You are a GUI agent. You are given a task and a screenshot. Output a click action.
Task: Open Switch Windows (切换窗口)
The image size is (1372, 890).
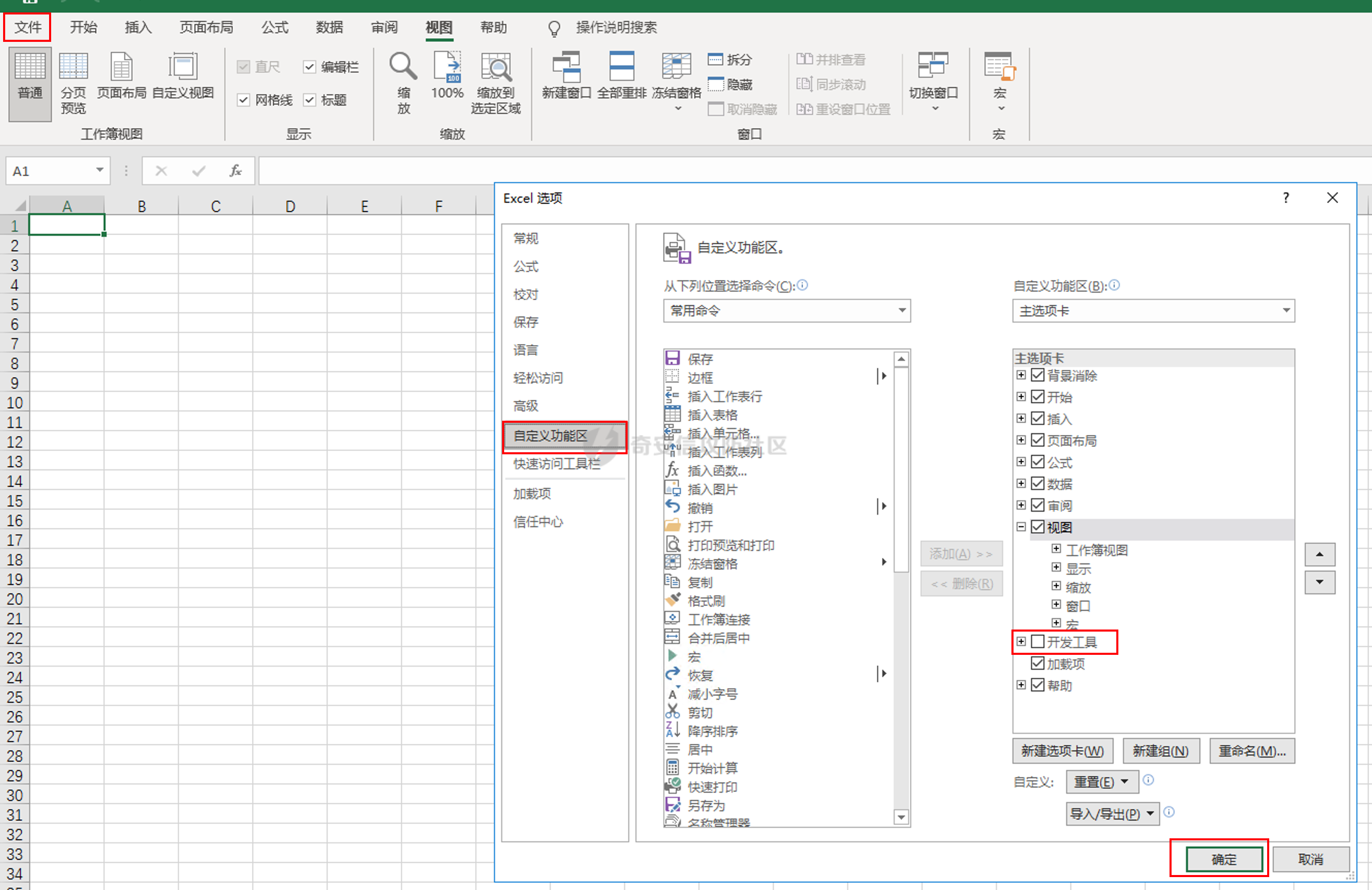934,81
